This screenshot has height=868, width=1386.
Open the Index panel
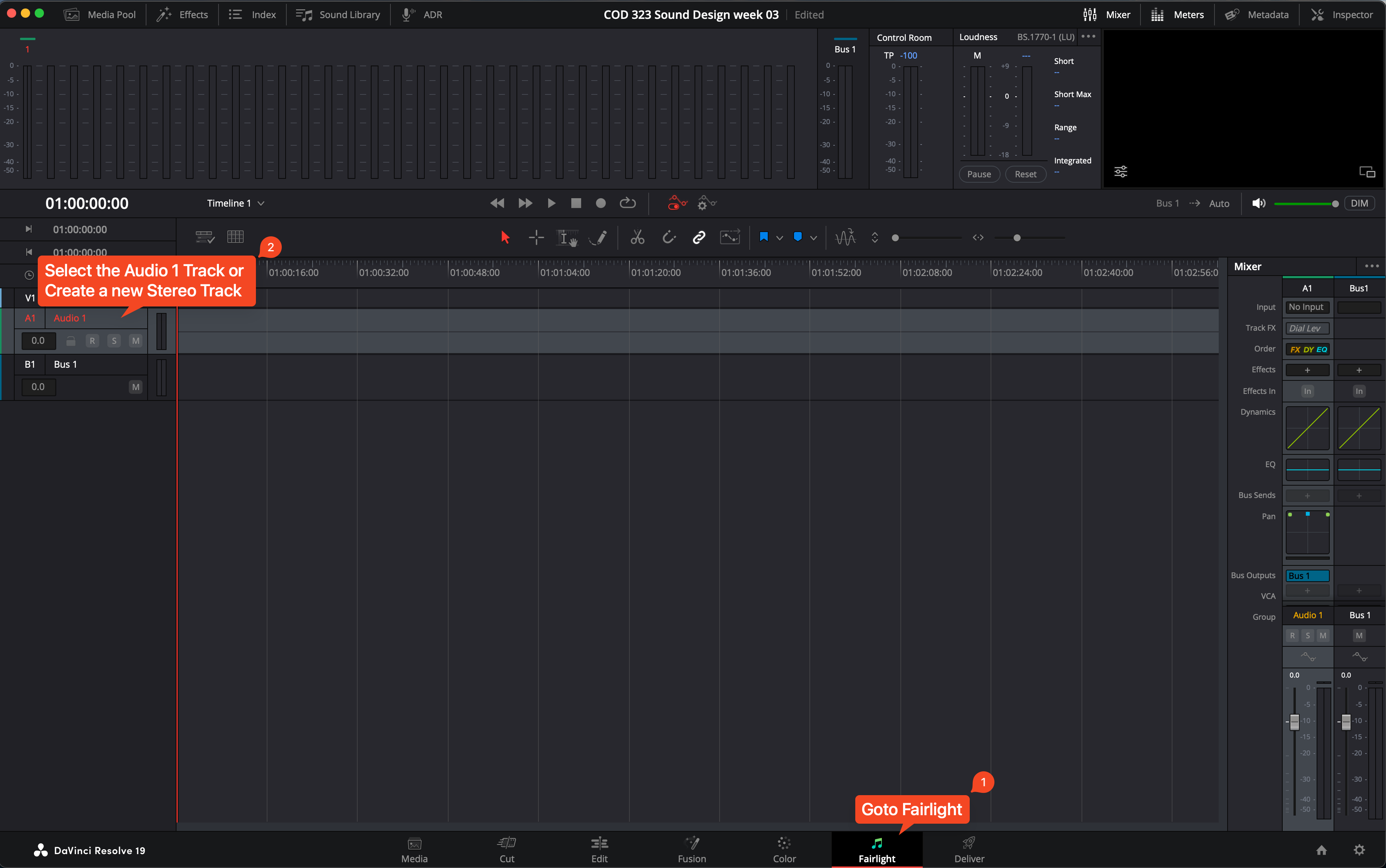coord(252,15)
